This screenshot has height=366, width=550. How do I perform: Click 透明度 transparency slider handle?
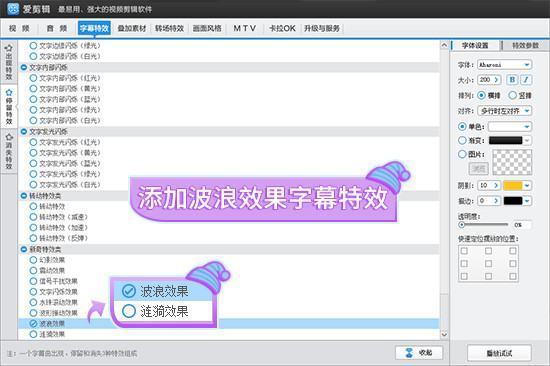point(462,225)
